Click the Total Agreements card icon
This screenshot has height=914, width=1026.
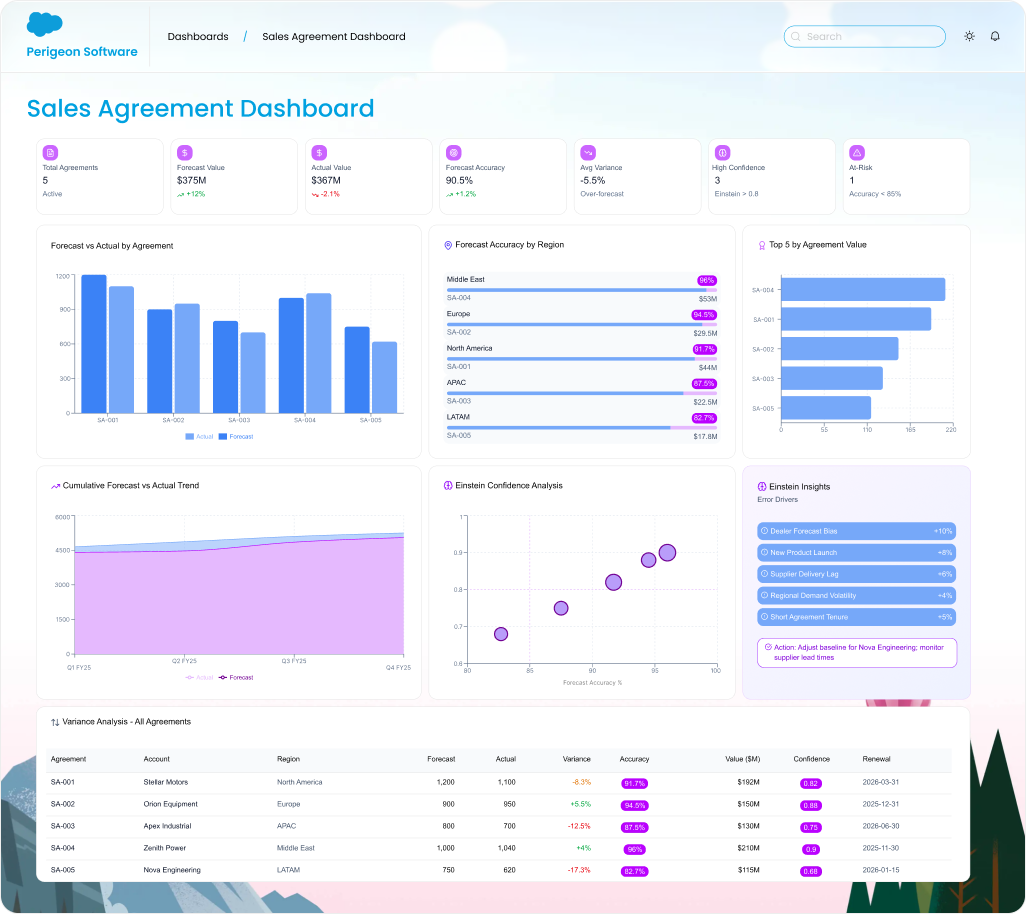[50, 152]
